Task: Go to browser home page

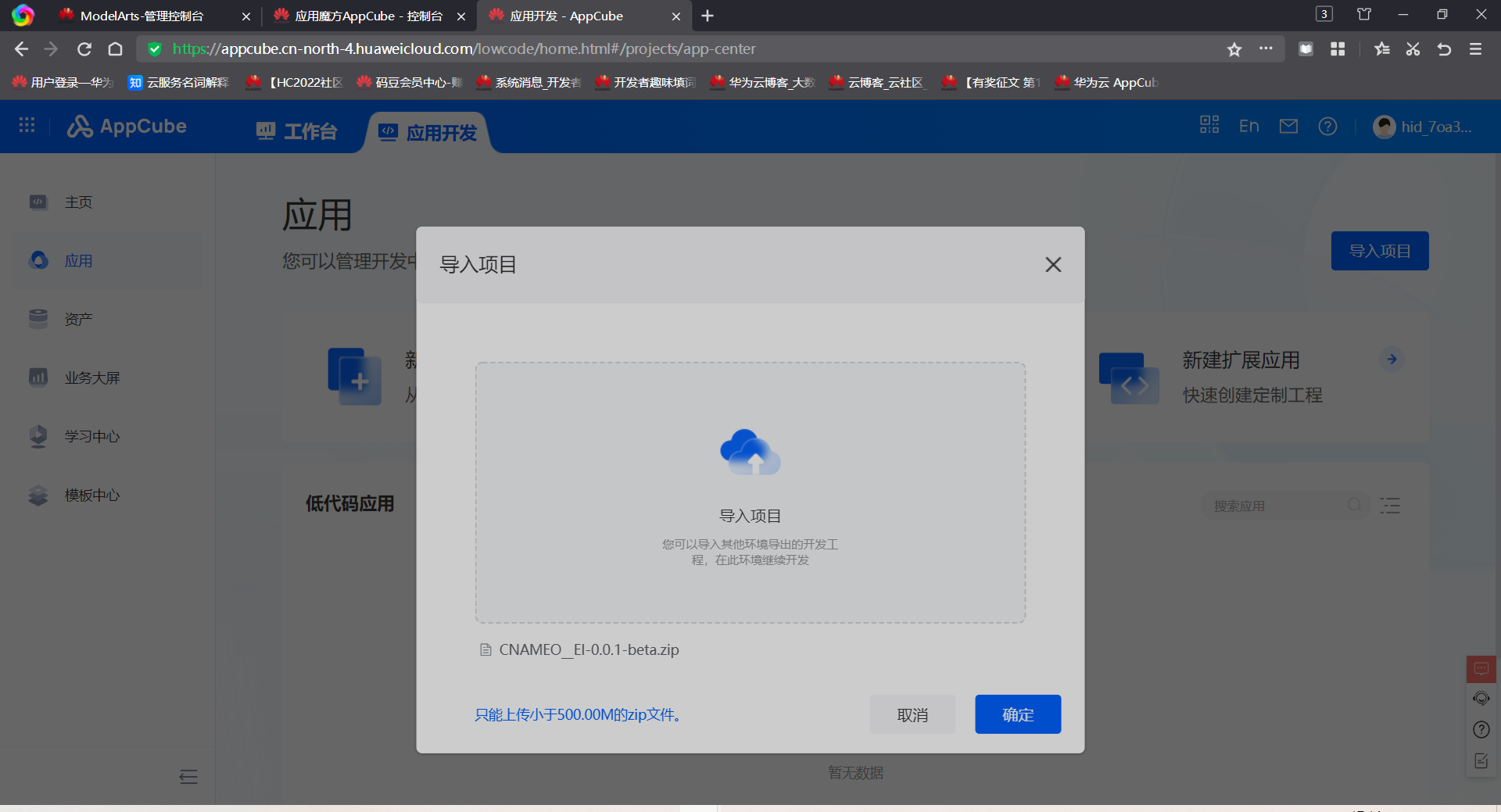Action: pos(115,49)
